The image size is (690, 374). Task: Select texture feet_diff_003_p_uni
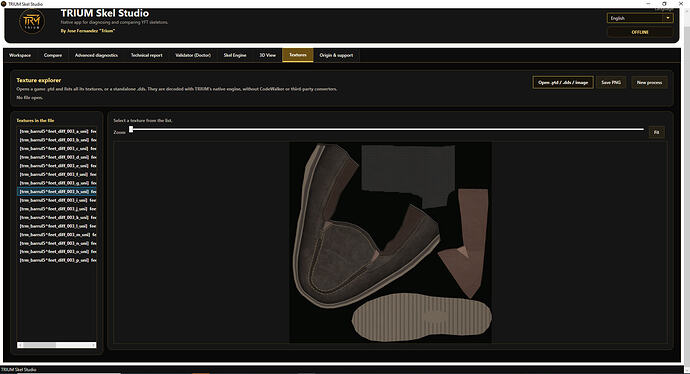(x=57, y=260)
